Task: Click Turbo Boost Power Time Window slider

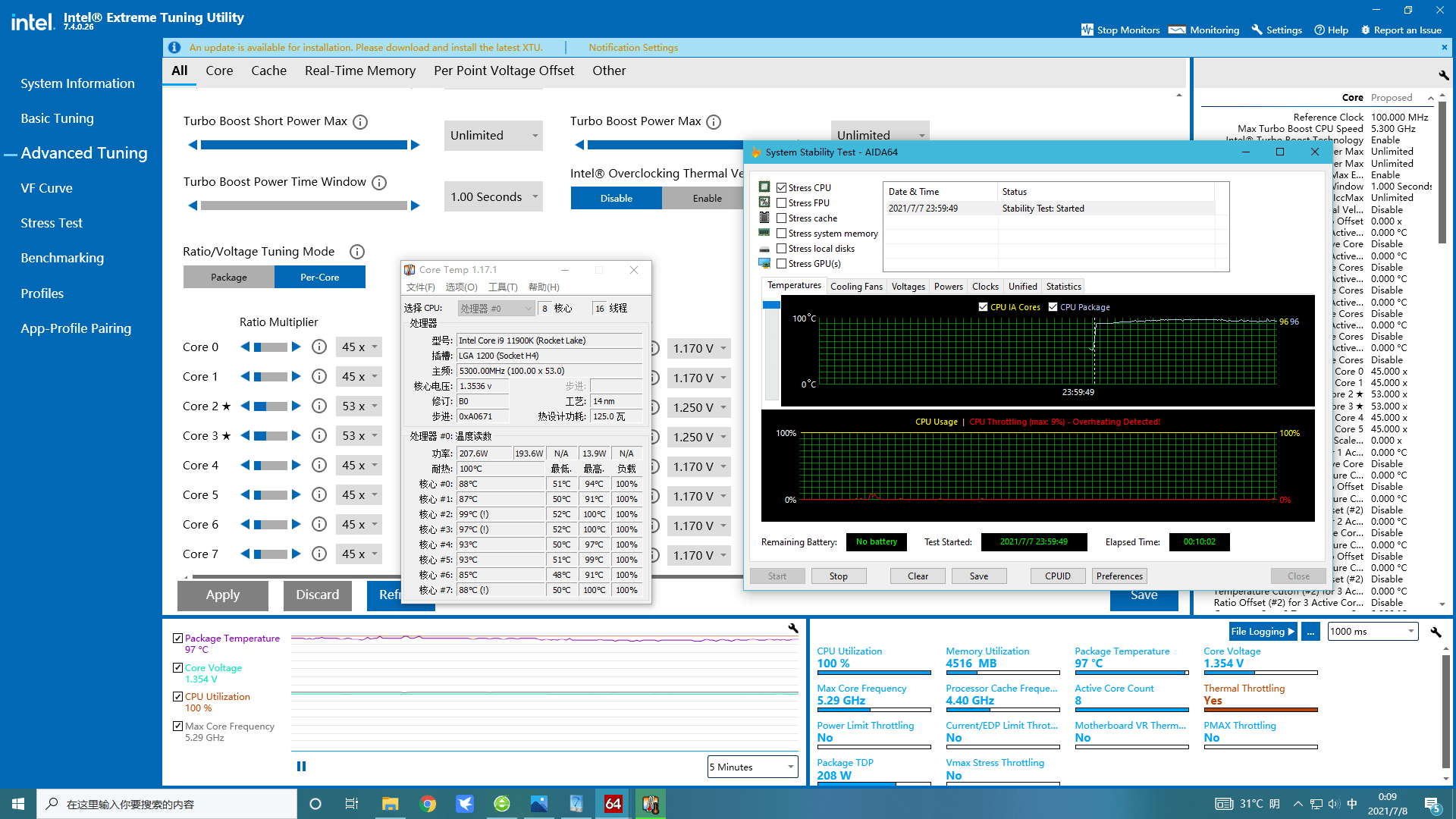Action: (x=303, y=206)
